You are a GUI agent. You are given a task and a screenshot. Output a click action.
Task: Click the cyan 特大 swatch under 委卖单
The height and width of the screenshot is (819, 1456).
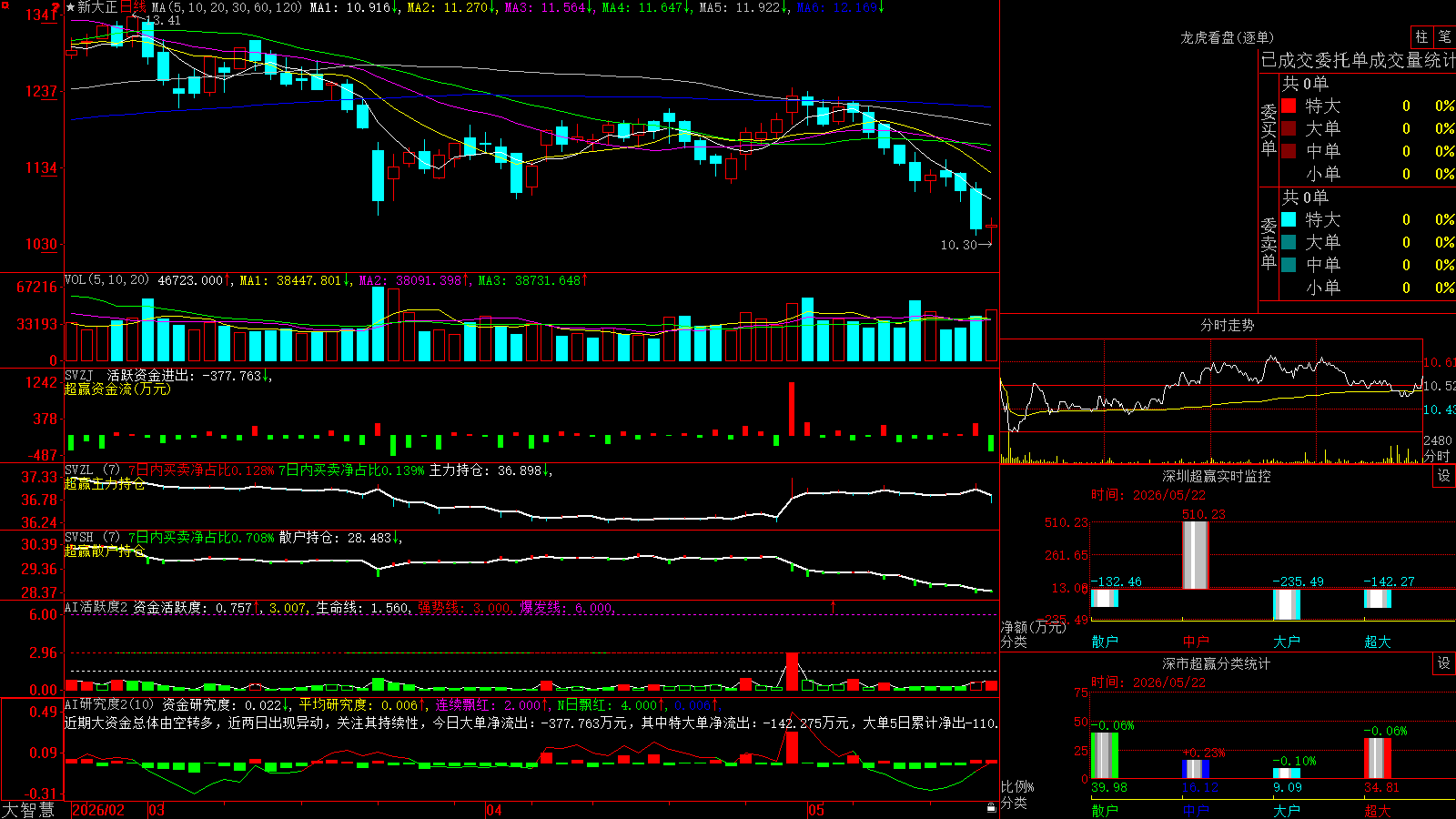point(1289,219)
